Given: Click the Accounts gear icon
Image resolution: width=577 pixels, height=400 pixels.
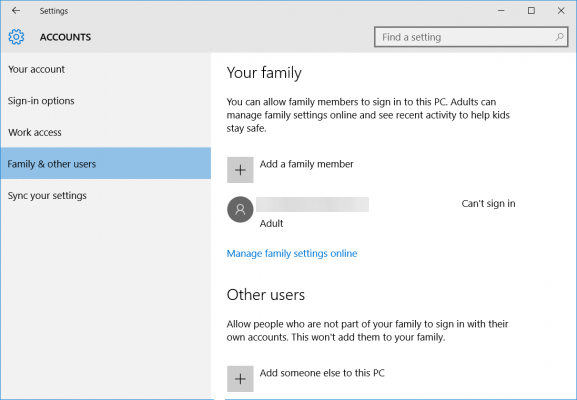Looking at the screenshot, I should [16, 37].
